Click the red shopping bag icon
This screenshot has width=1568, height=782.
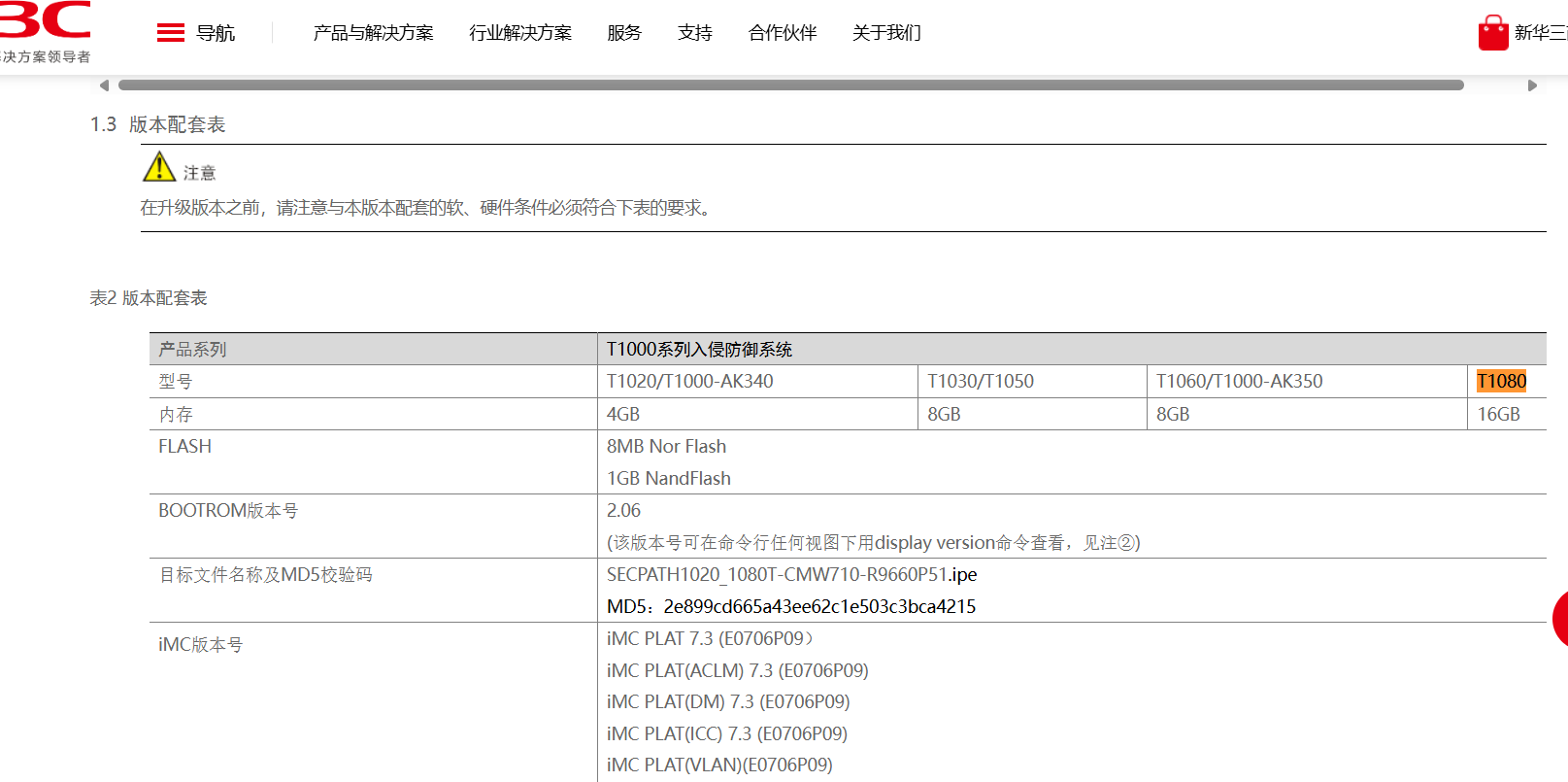tap(1493, 32)
